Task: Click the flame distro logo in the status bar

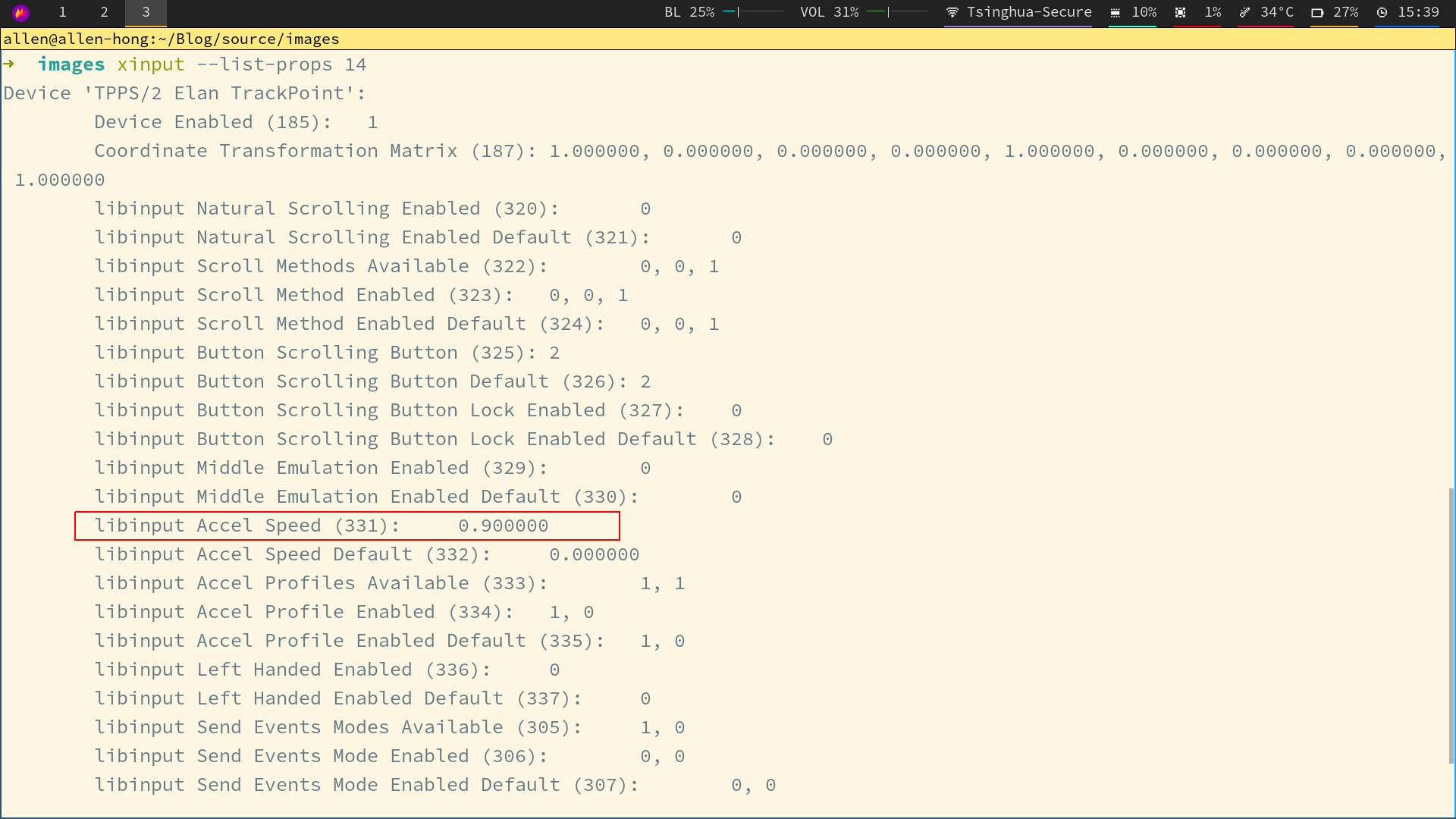Action: 20,13
